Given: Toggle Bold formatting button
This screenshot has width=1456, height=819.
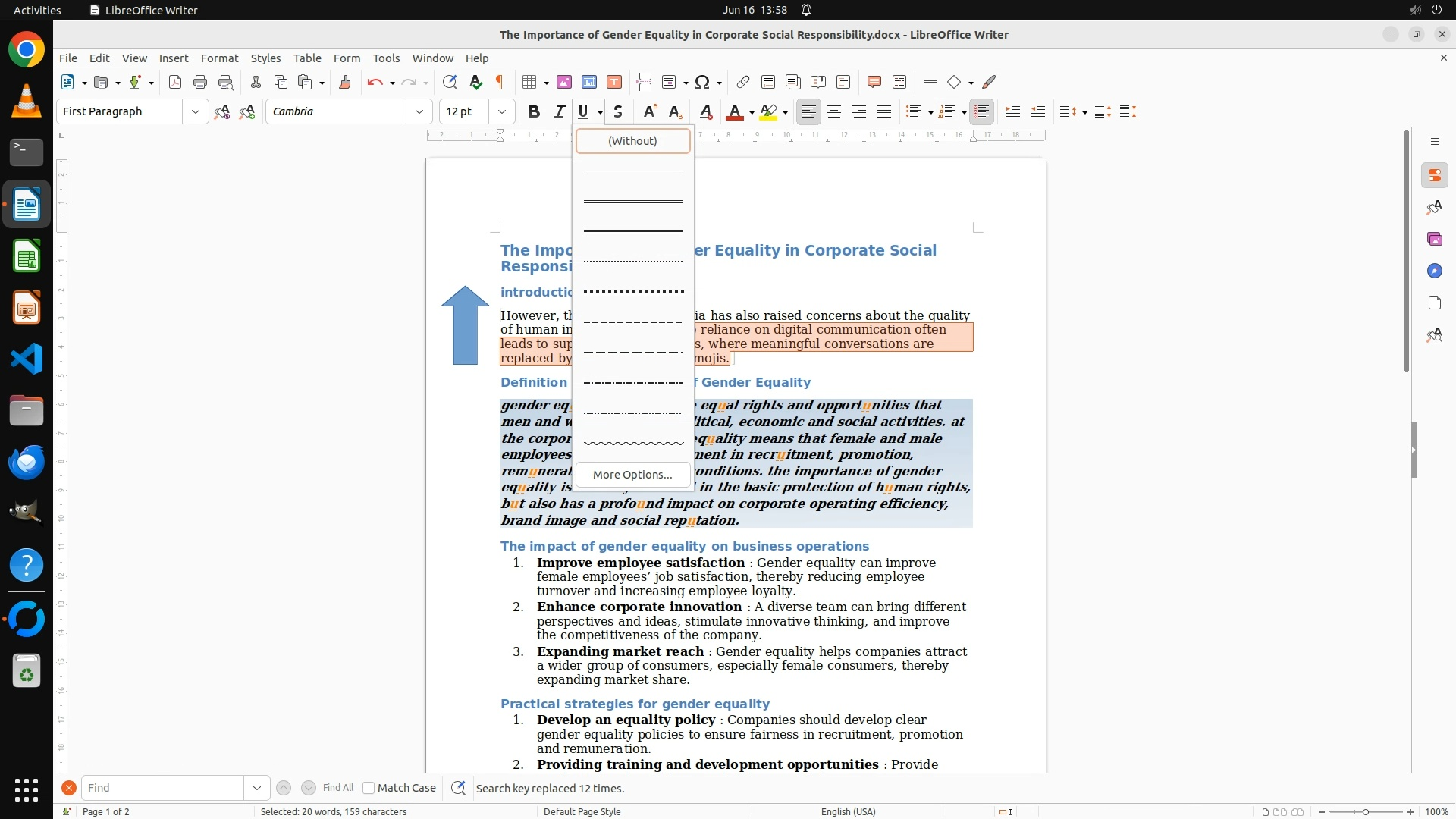Looking at the screenshot, I should [x=533, y=111].
